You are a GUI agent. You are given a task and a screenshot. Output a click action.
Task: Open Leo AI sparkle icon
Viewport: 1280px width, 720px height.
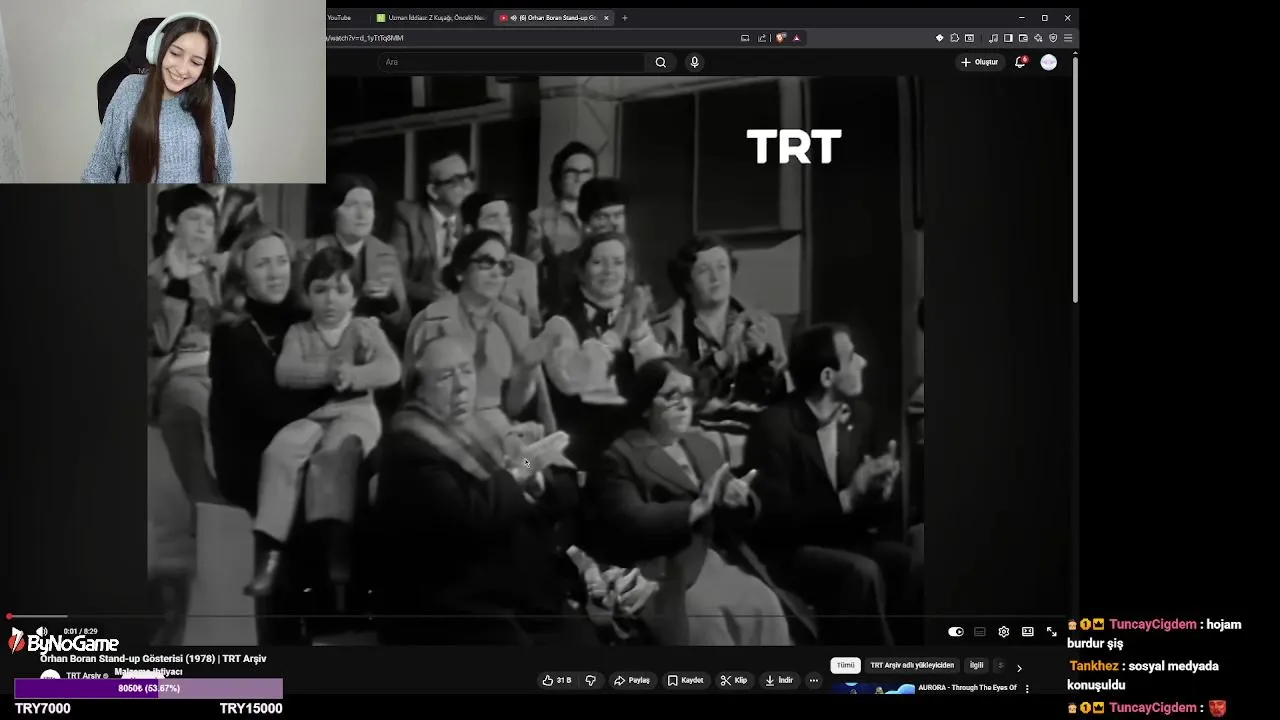(1038, 38)
